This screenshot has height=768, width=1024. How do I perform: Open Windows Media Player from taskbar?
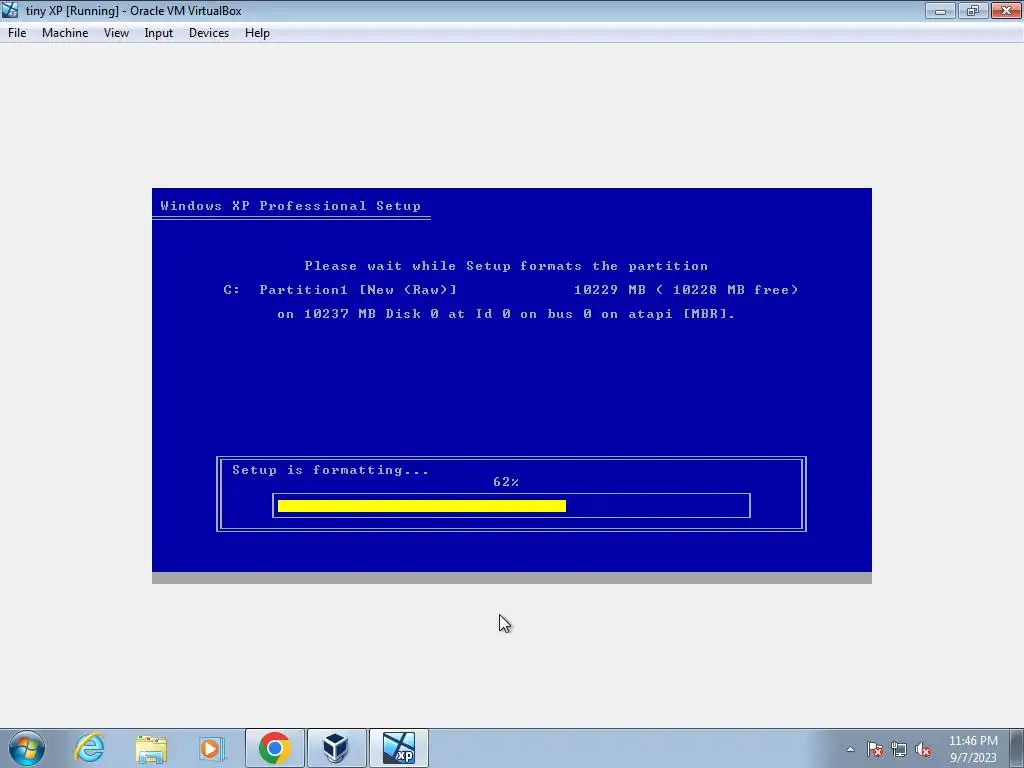[212, 748]
